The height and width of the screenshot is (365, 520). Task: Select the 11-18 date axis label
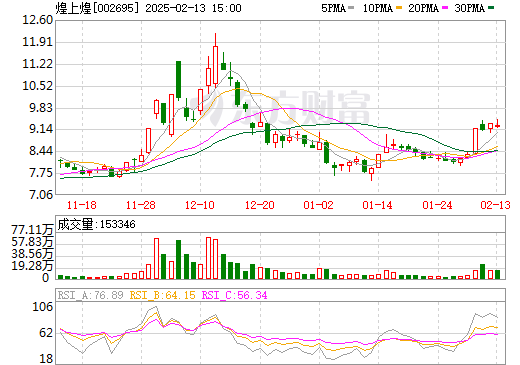(82, 205)
